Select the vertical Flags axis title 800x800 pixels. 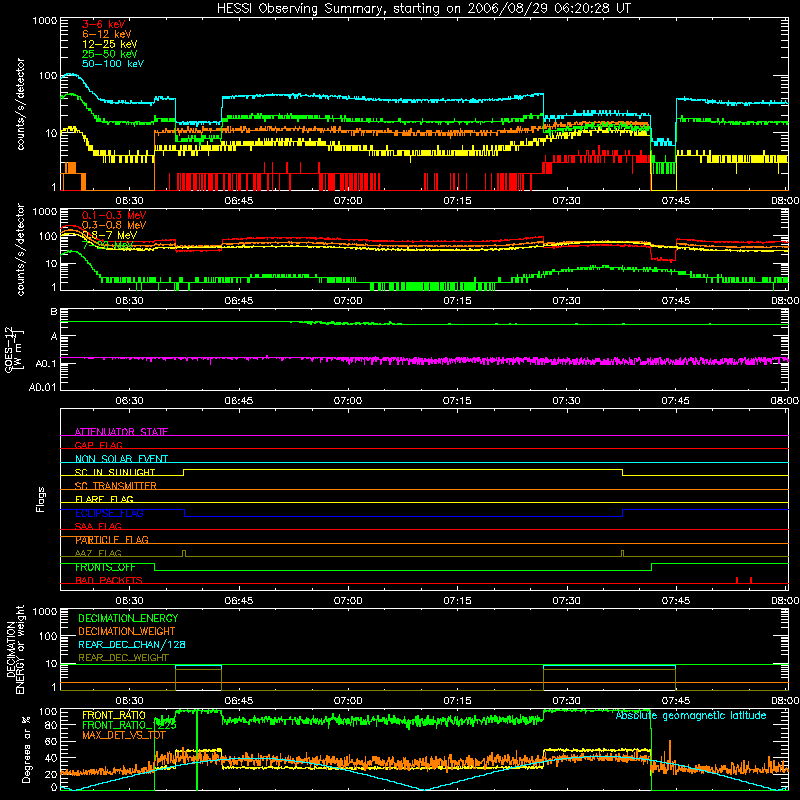coord(40,499)
